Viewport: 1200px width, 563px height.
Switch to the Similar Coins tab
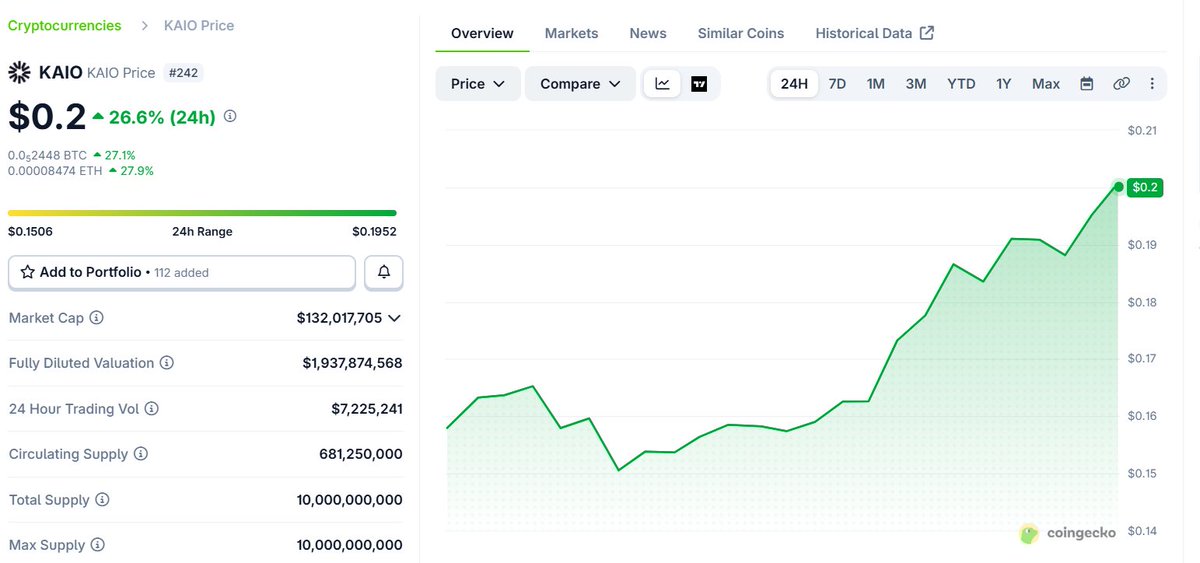[x=741, y=33]
